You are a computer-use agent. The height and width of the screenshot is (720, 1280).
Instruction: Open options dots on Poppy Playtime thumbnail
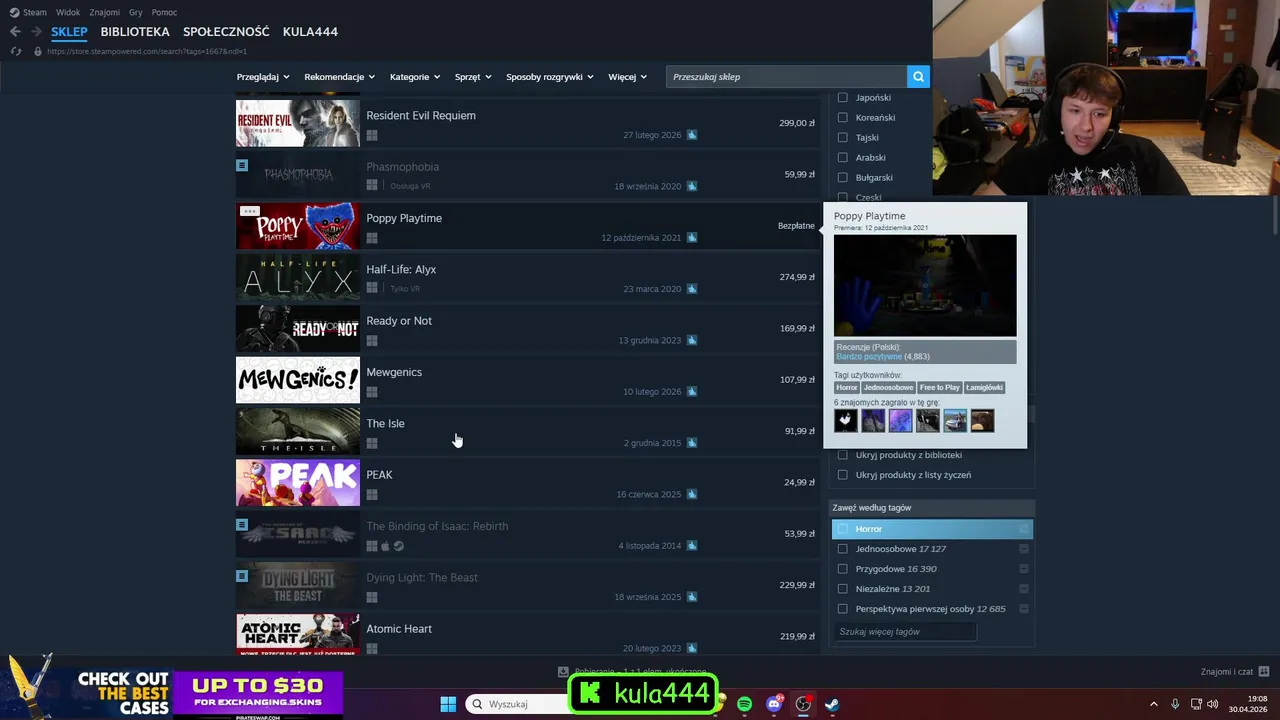coord(250,211)
